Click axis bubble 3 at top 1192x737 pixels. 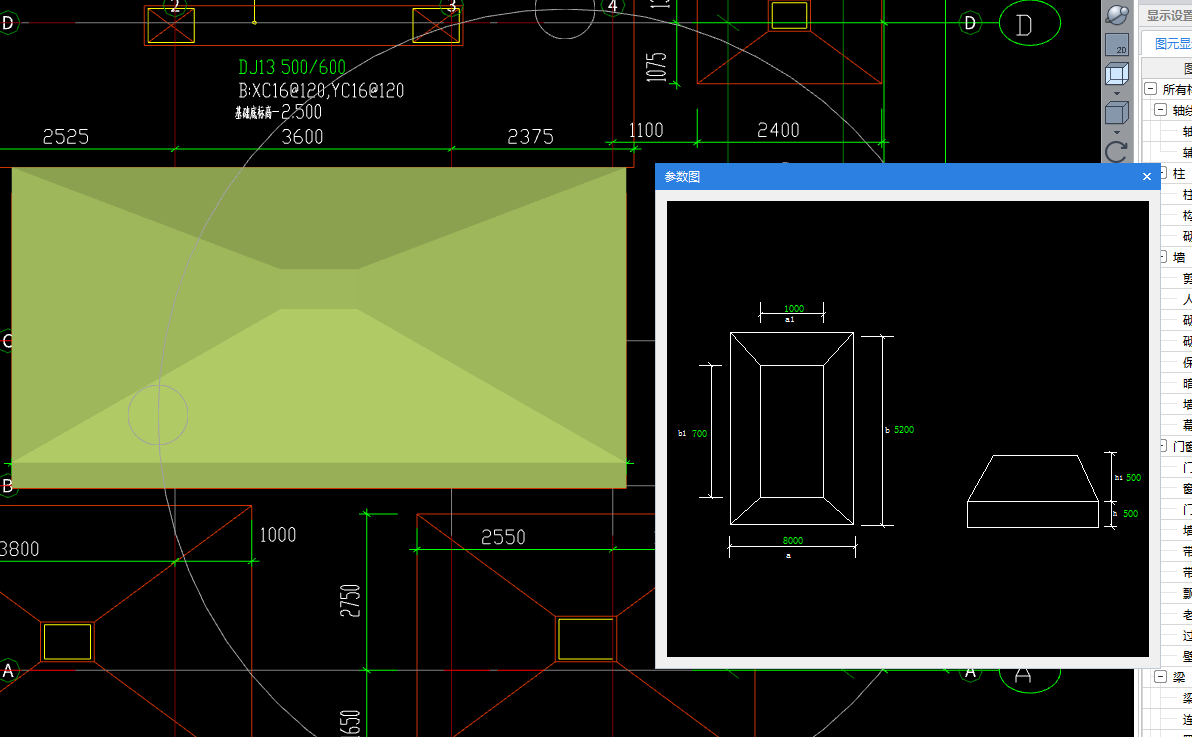tap(452, 6)
